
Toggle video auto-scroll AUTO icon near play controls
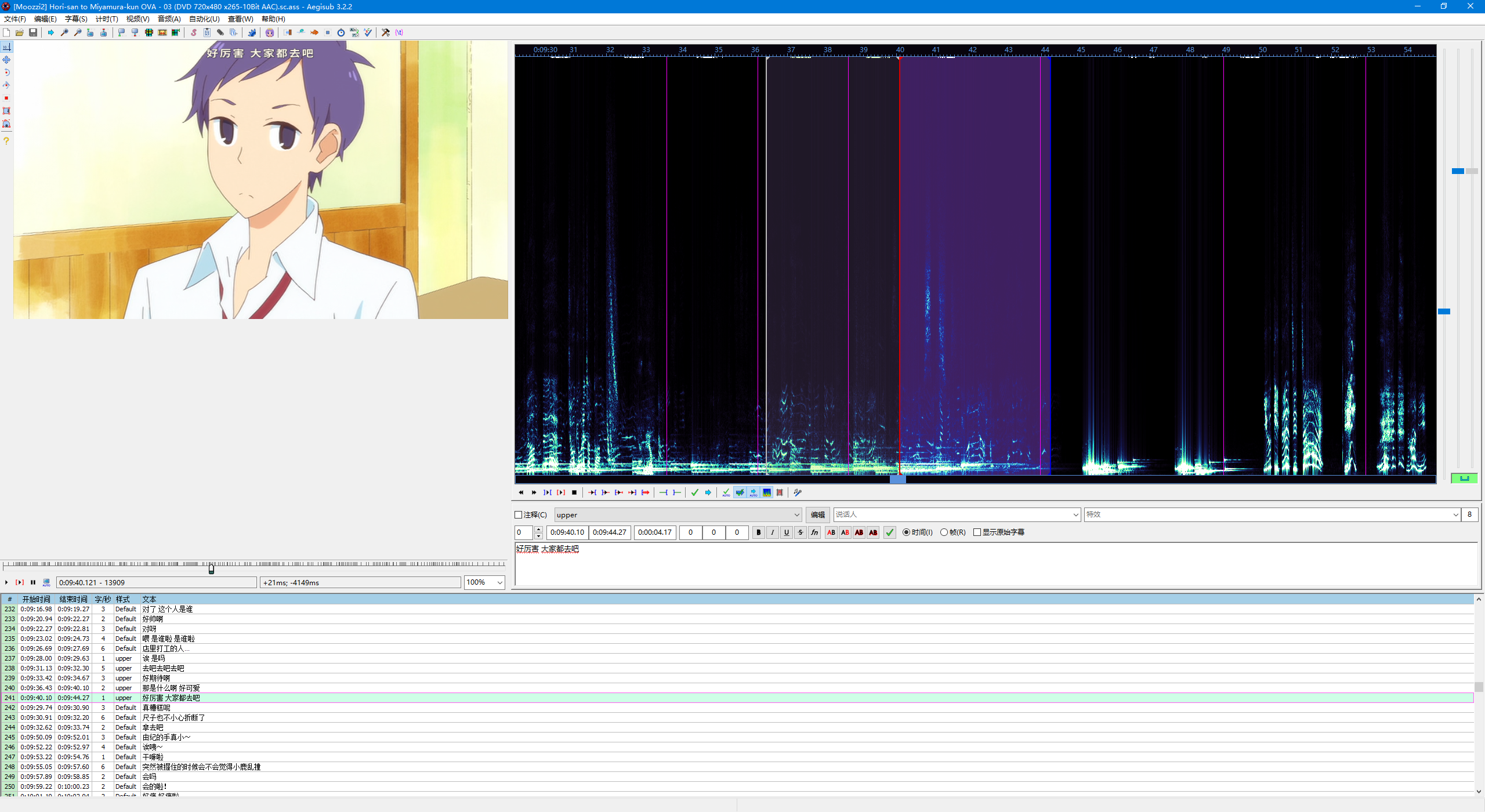pos(46,582)
